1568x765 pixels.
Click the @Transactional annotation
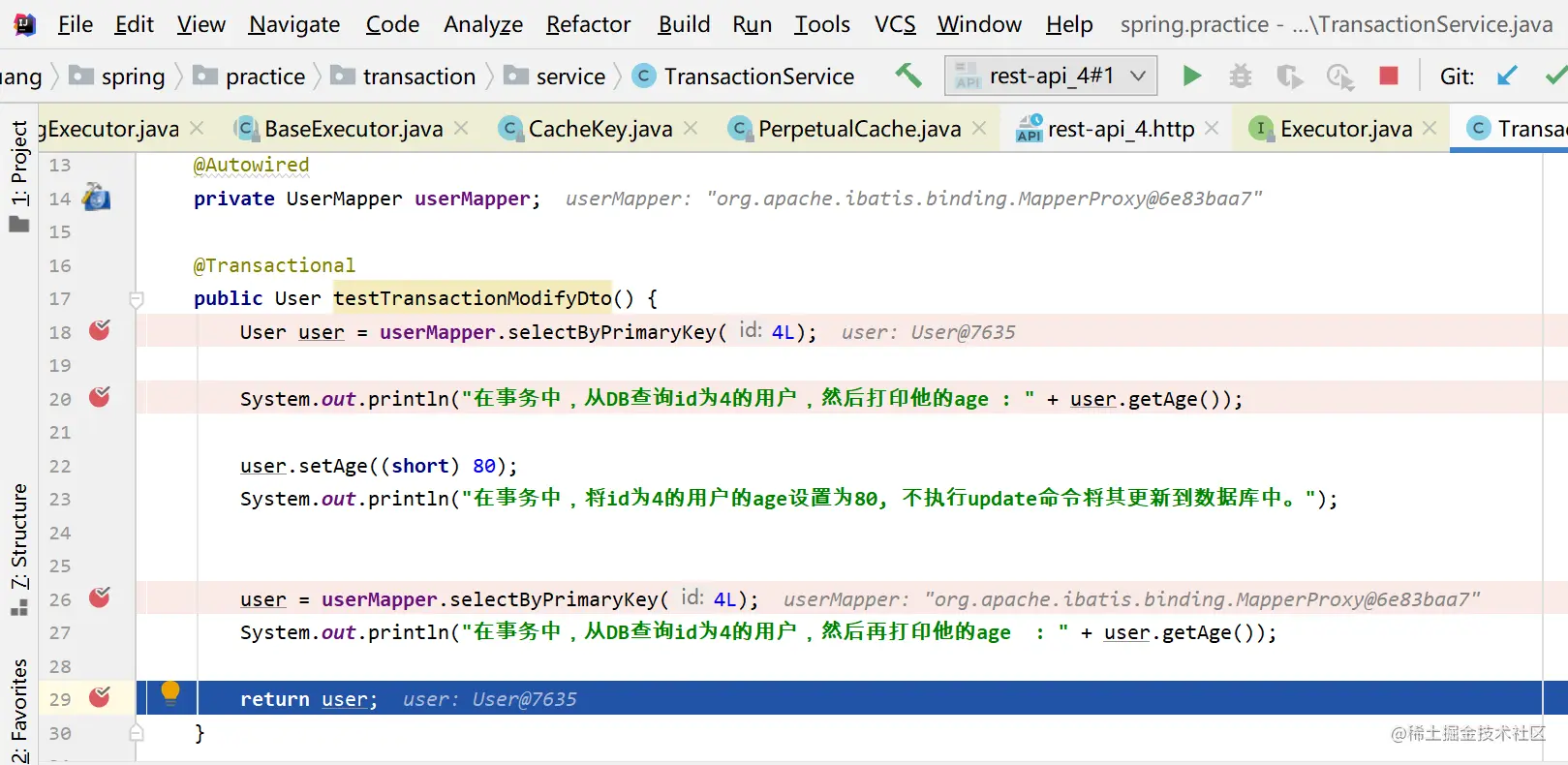coord(274,265)
